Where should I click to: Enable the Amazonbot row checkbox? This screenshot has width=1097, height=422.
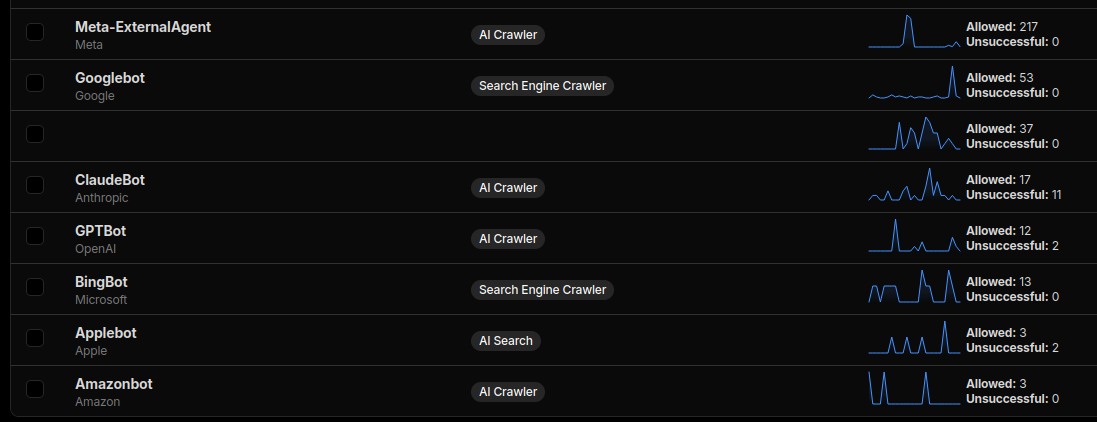pos(35,389)
